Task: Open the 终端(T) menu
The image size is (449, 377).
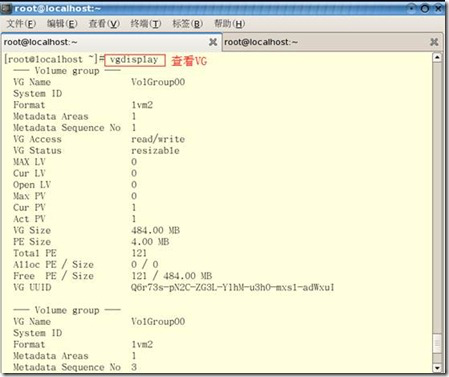Action: [x=146, y=24]
